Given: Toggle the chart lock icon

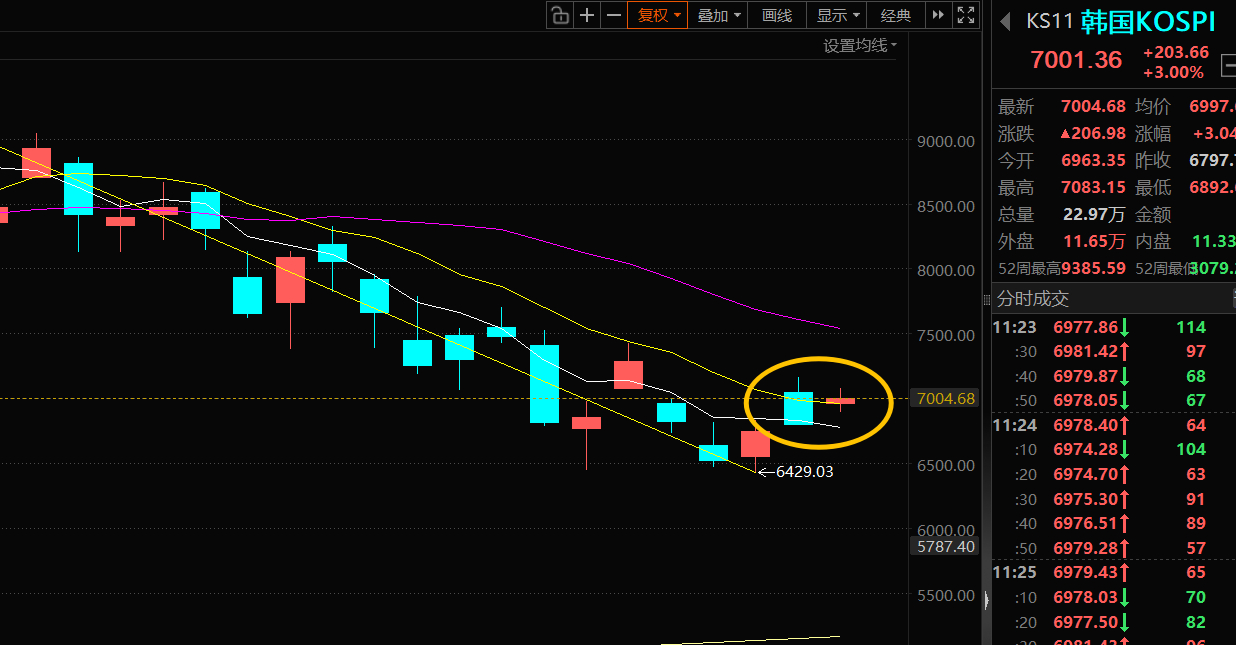Looking at the screenshot, I should 559,15.
